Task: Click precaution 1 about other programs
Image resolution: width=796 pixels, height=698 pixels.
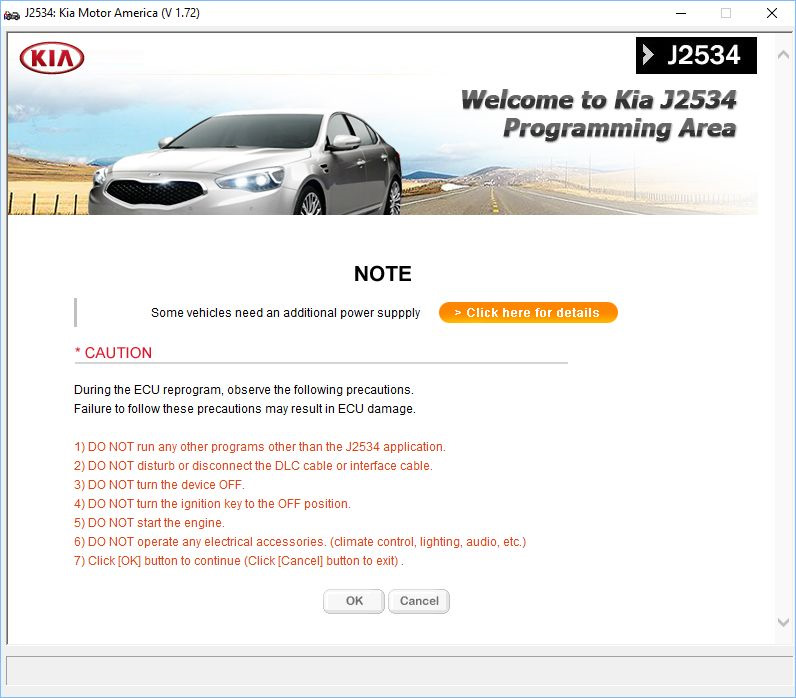Action: [259, 447]
